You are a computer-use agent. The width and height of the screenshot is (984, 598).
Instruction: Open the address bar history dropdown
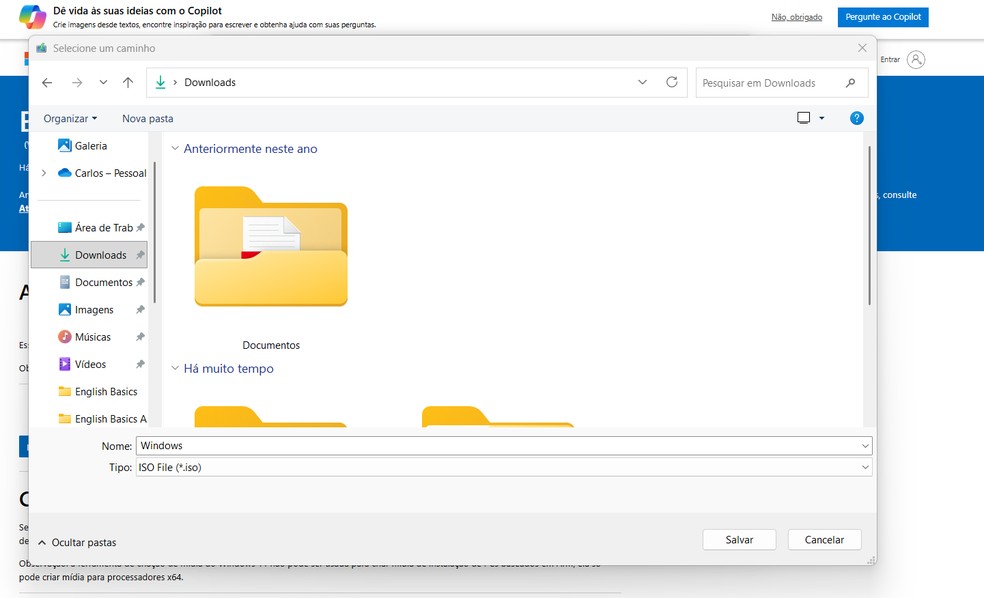[x=642, y=82]
